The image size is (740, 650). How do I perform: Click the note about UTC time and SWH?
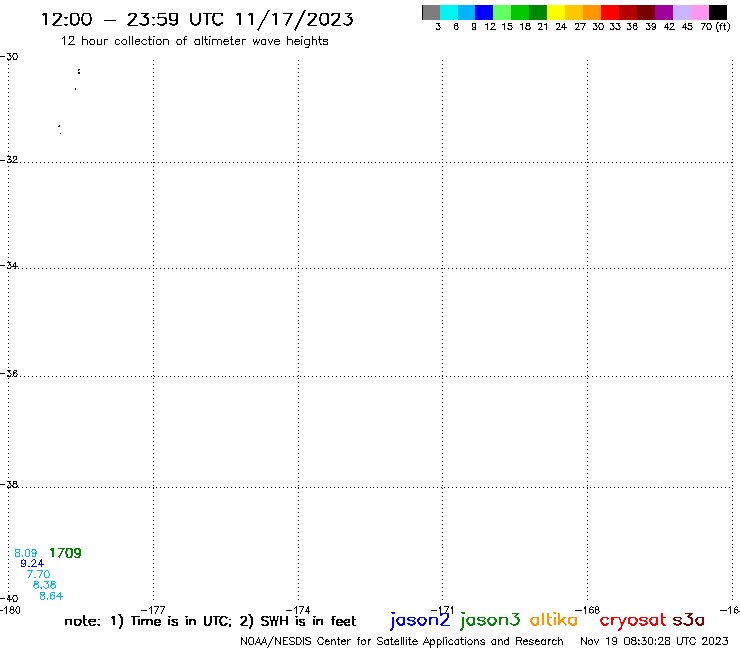210,621
